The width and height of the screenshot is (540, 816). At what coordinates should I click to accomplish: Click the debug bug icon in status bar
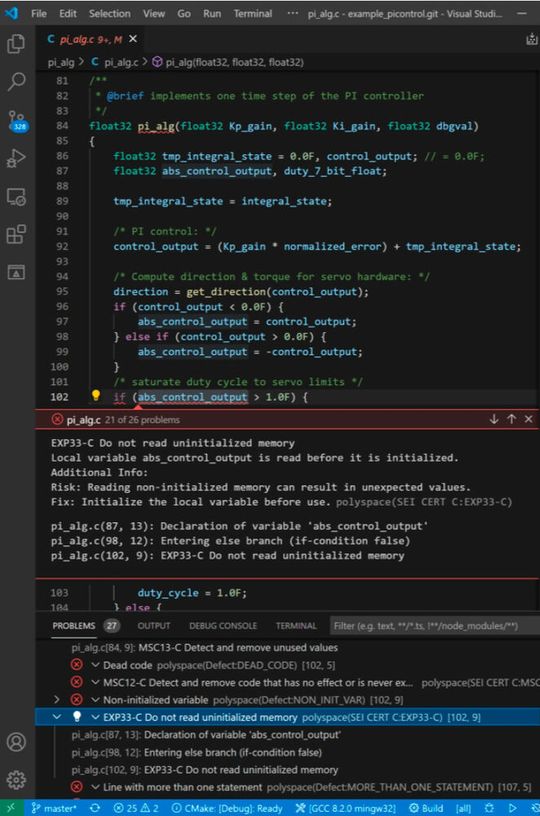(490, 808)
